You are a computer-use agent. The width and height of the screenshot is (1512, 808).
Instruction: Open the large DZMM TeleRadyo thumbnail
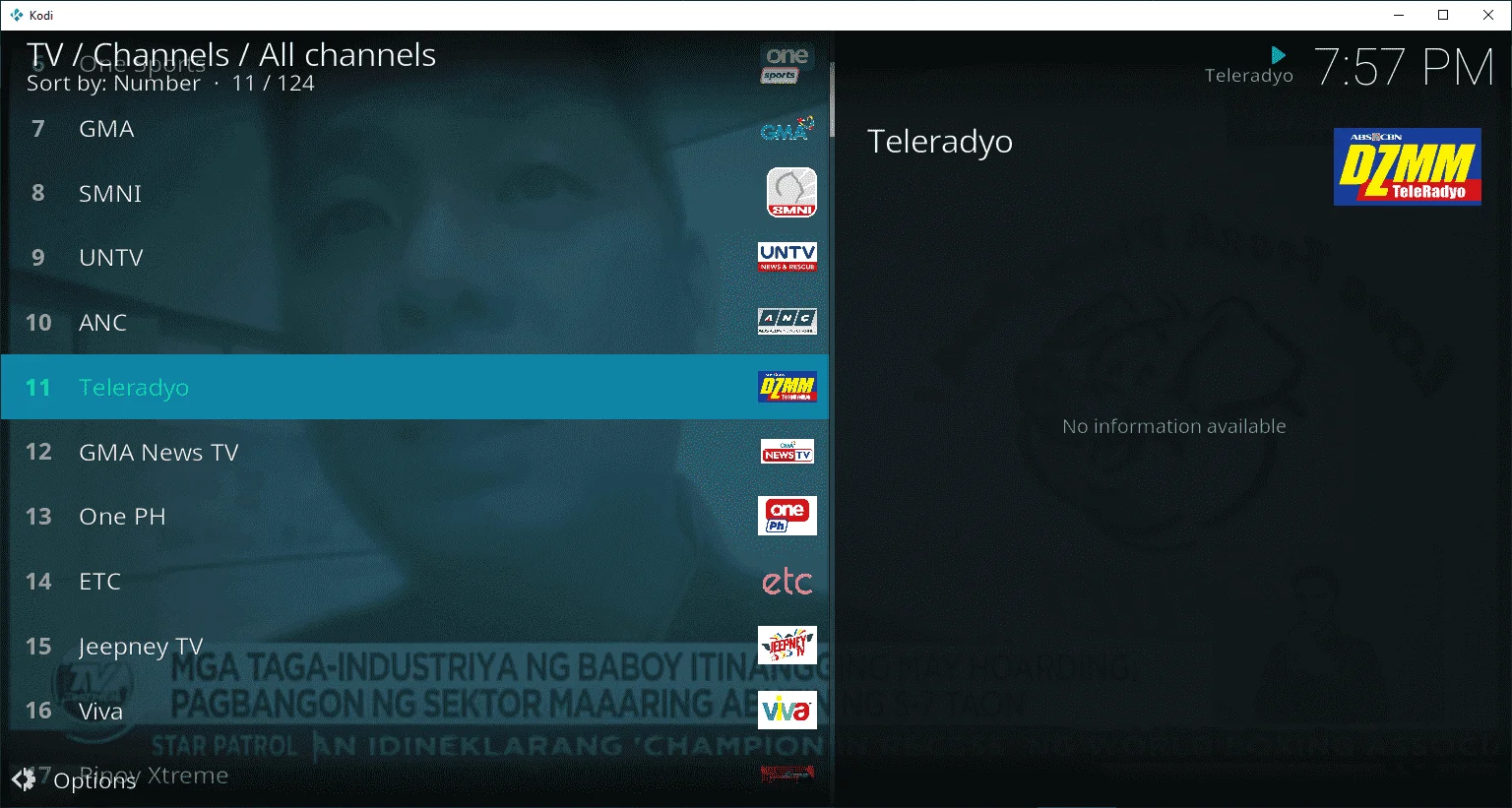pyautogui.click(x=1407, y=166)
